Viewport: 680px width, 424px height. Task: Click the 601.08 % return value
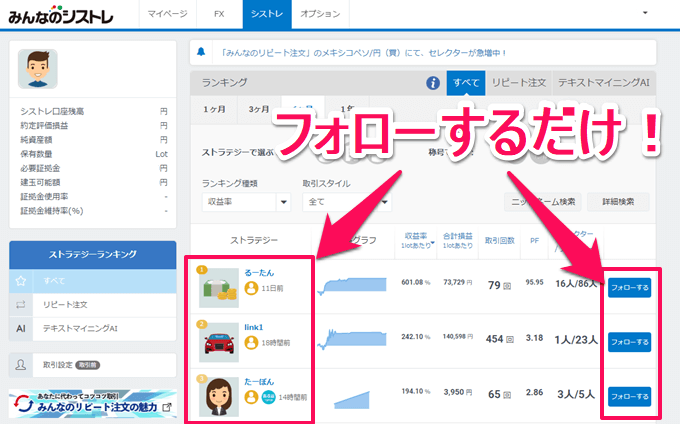point(415,283)
